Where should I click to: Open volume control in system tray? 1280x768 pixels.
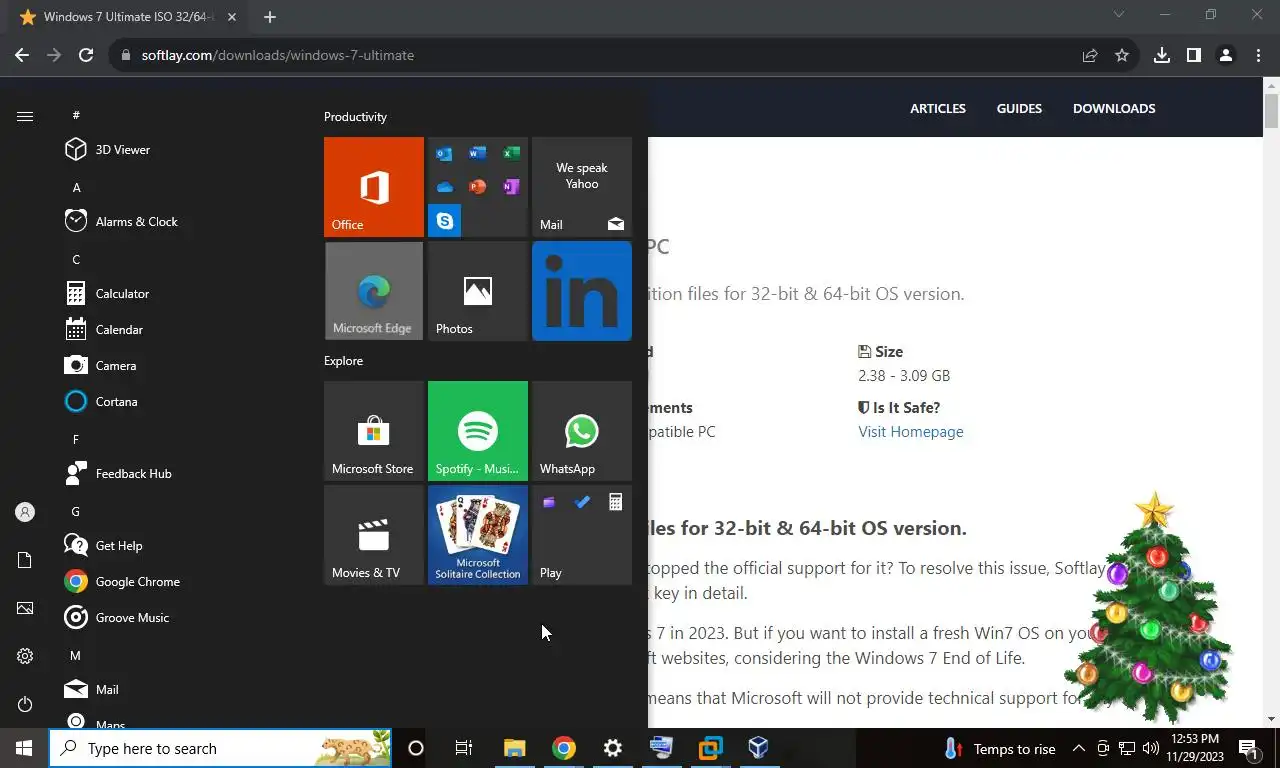click(x=1151, y=748)
